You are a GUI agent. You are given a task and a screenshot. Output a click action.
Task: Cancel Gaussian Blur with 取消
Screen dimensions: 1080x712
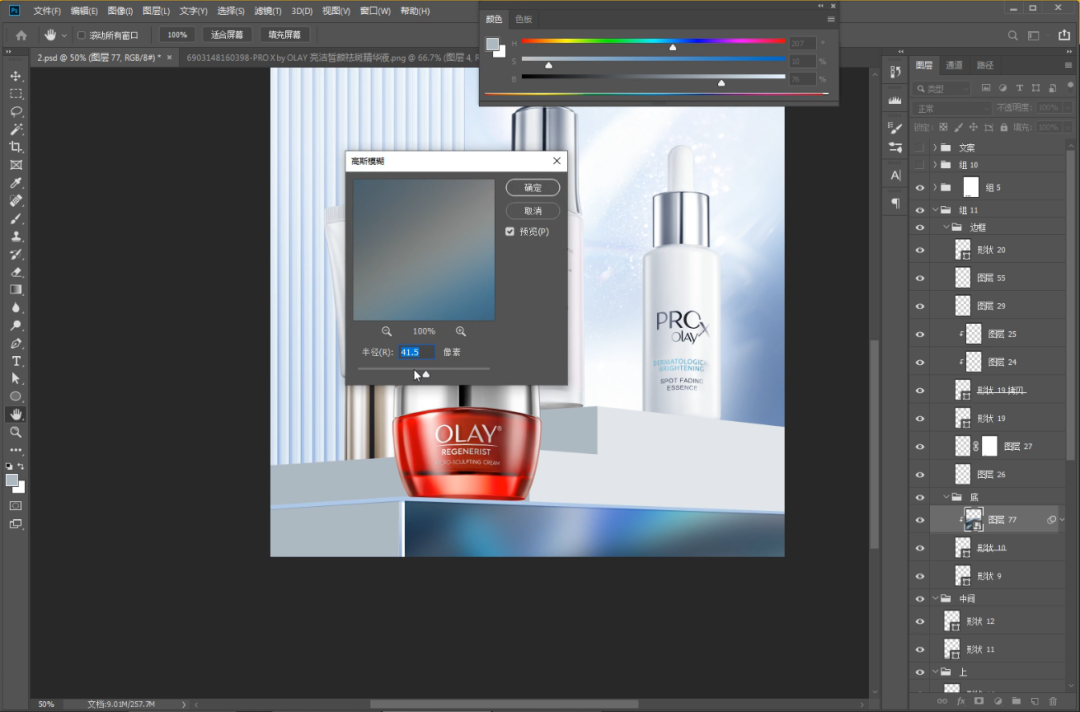[x=533, y=211]
